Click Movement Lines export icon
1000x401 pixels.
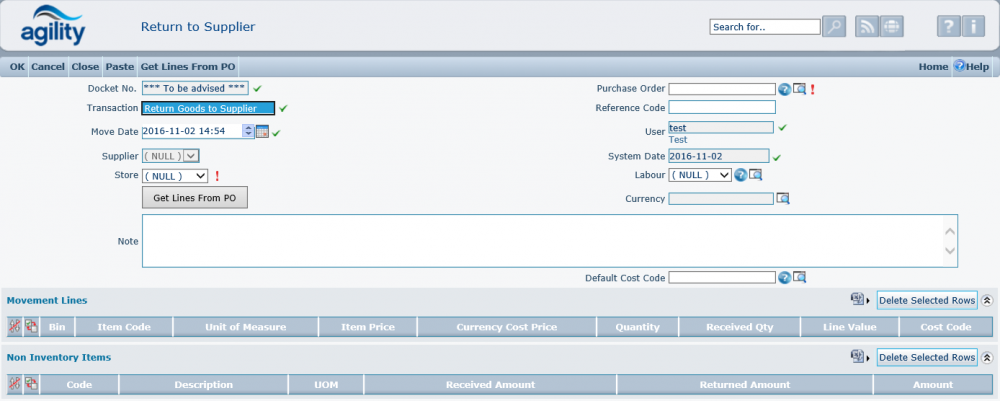pos(857,300)
